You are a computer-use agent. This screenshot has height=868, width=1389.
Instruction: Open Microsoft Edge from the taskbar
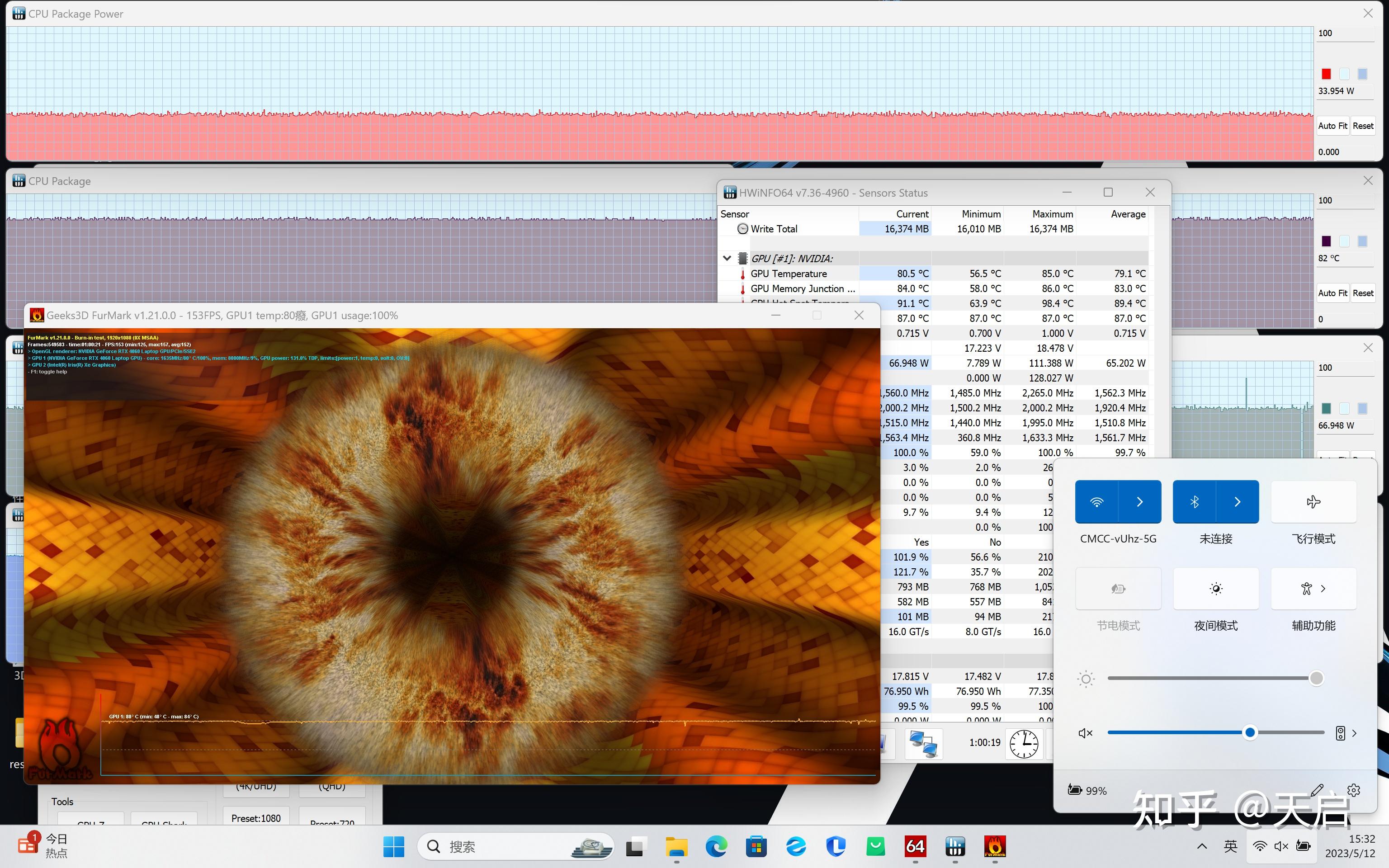pos(716,846)
